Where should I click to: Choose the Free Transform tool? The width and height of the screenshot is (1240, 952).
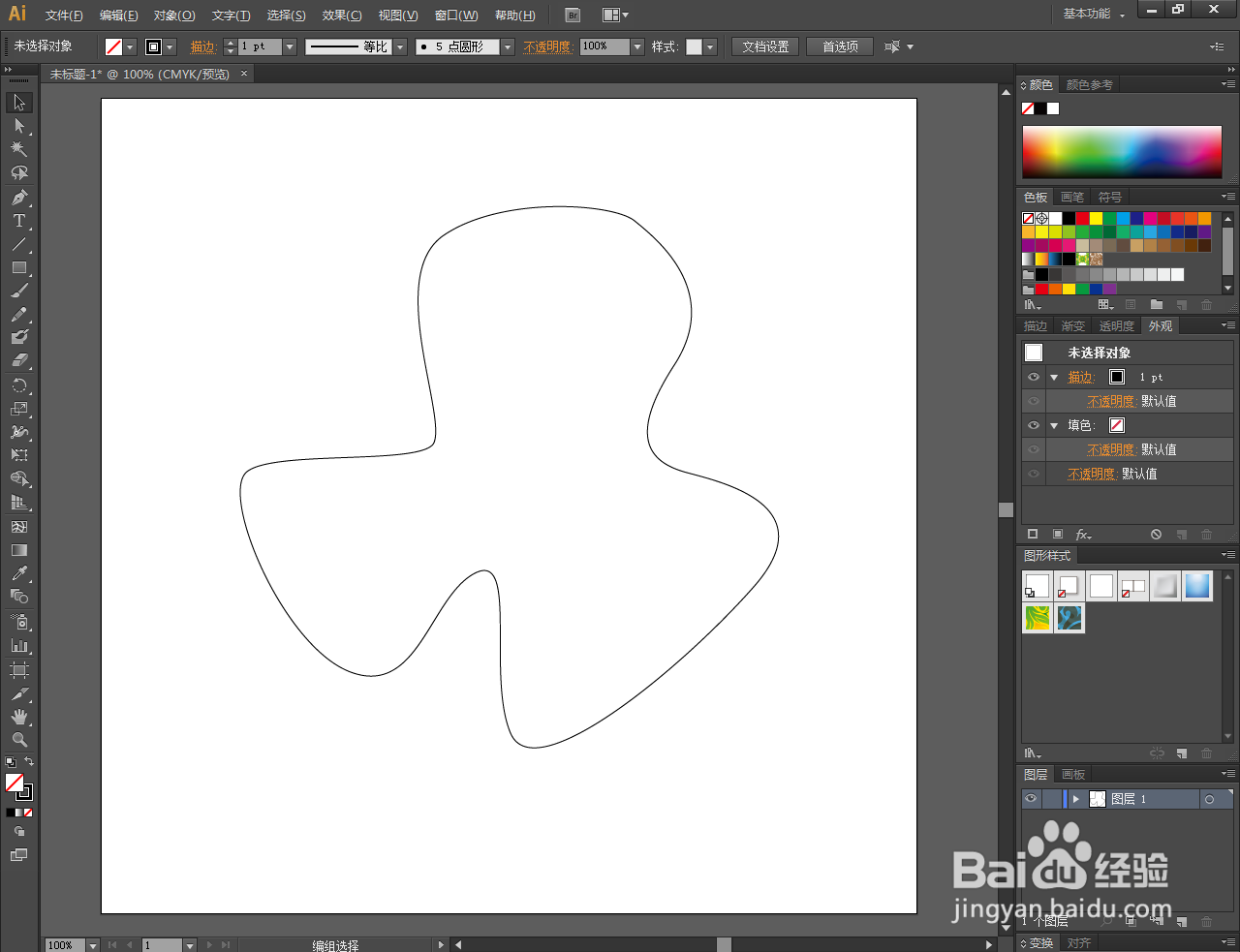[18, 455]
